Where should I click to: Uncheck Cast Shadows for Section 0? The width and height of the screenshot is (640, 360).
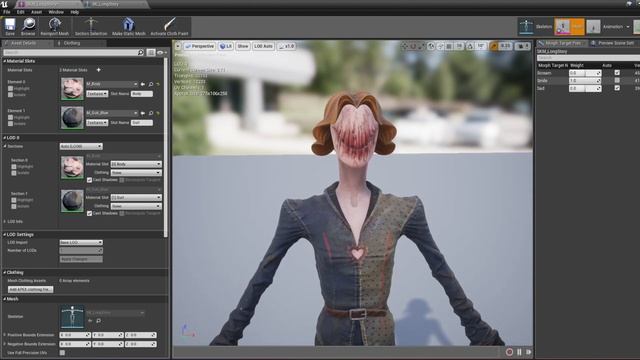point(89,180)
